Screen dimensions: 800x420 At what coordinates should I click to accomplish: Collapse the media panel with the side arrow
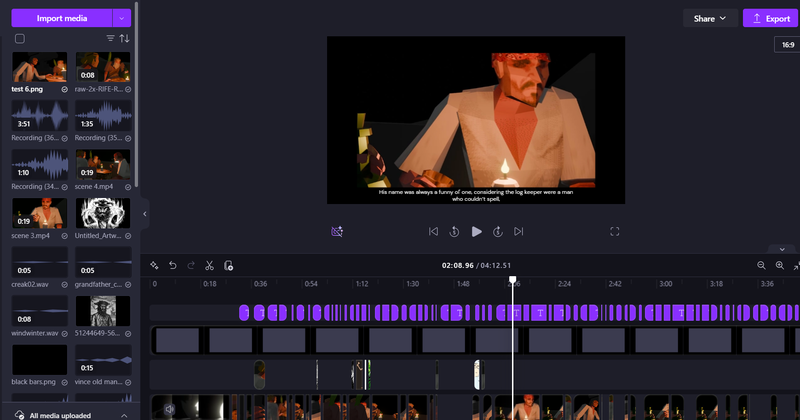click(144, 214)
